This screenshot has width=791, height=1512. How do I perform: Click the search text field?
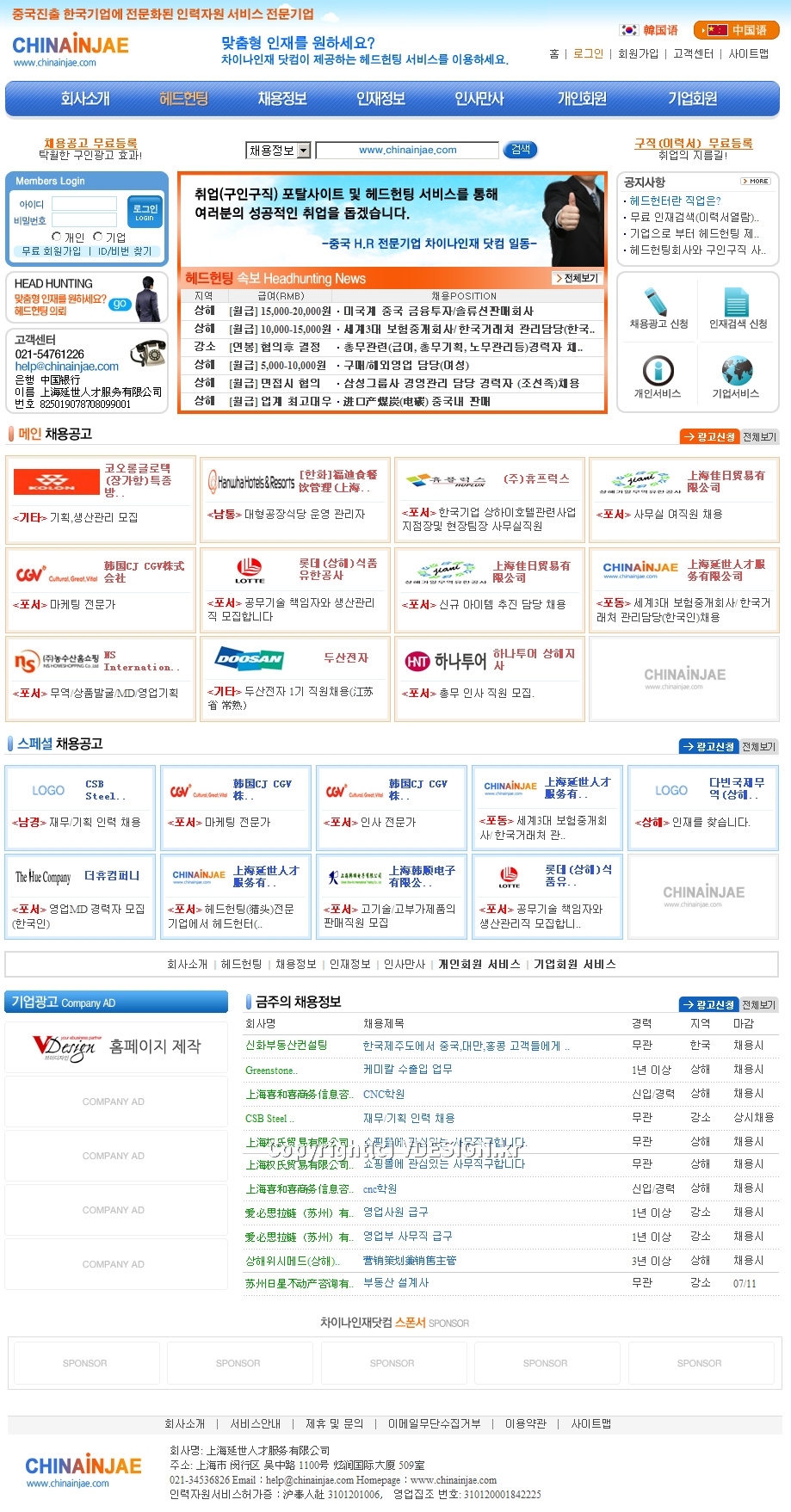[x=407, y=151]
